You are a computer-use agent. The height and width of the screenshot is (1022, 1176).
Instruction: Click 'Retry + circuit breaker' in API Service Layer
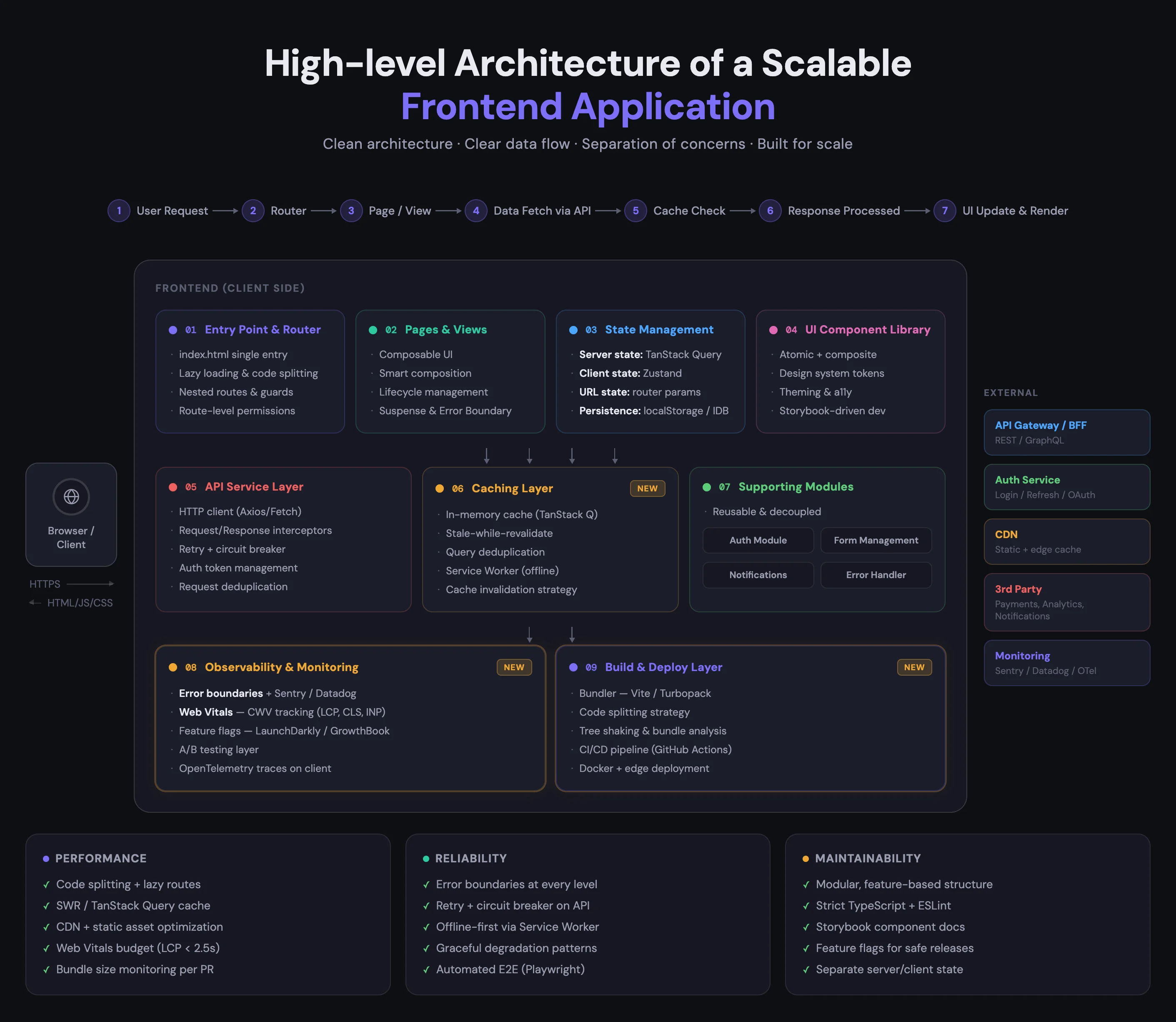click(232, 549)
